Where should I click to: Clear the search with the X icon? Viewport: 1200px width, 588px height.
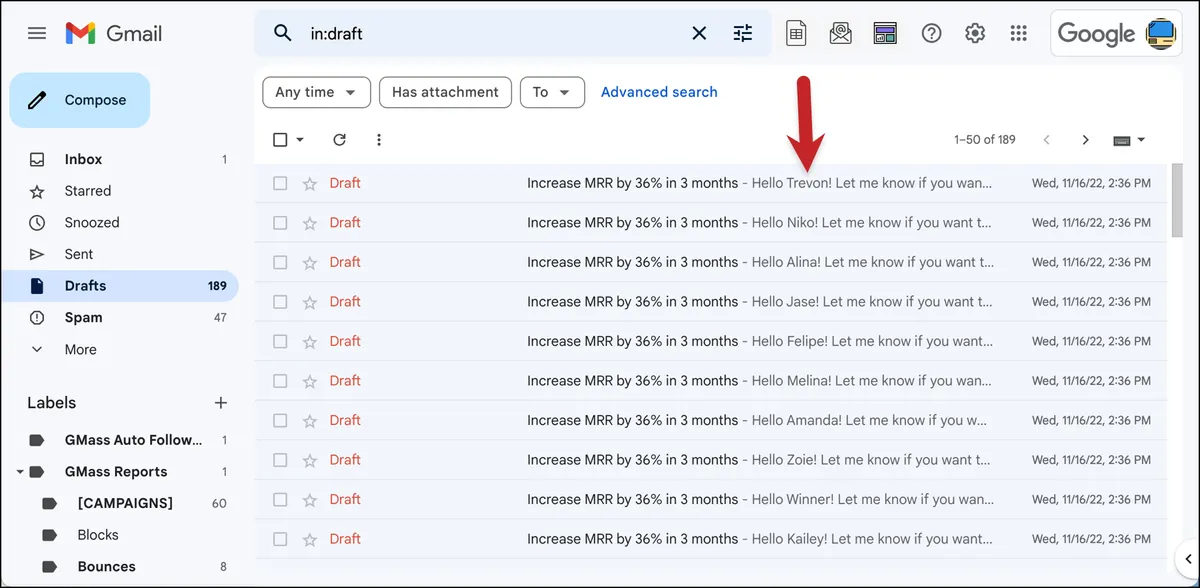(699, 33)
